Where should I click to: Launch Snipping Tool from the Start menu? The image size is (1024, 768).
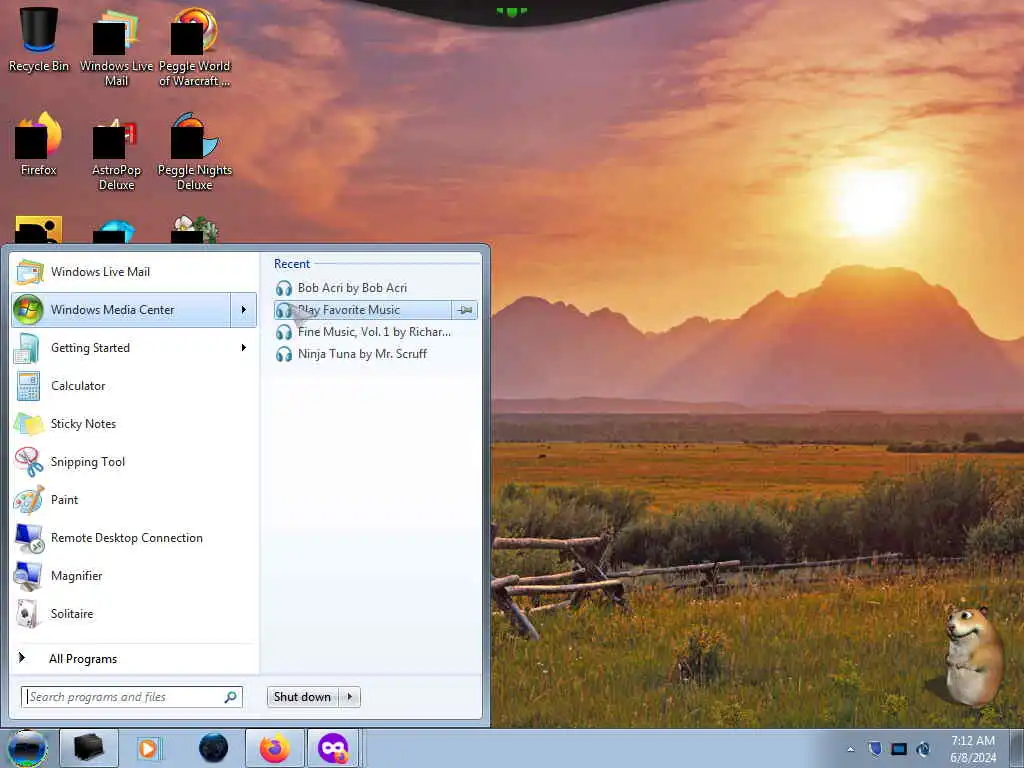134,462
